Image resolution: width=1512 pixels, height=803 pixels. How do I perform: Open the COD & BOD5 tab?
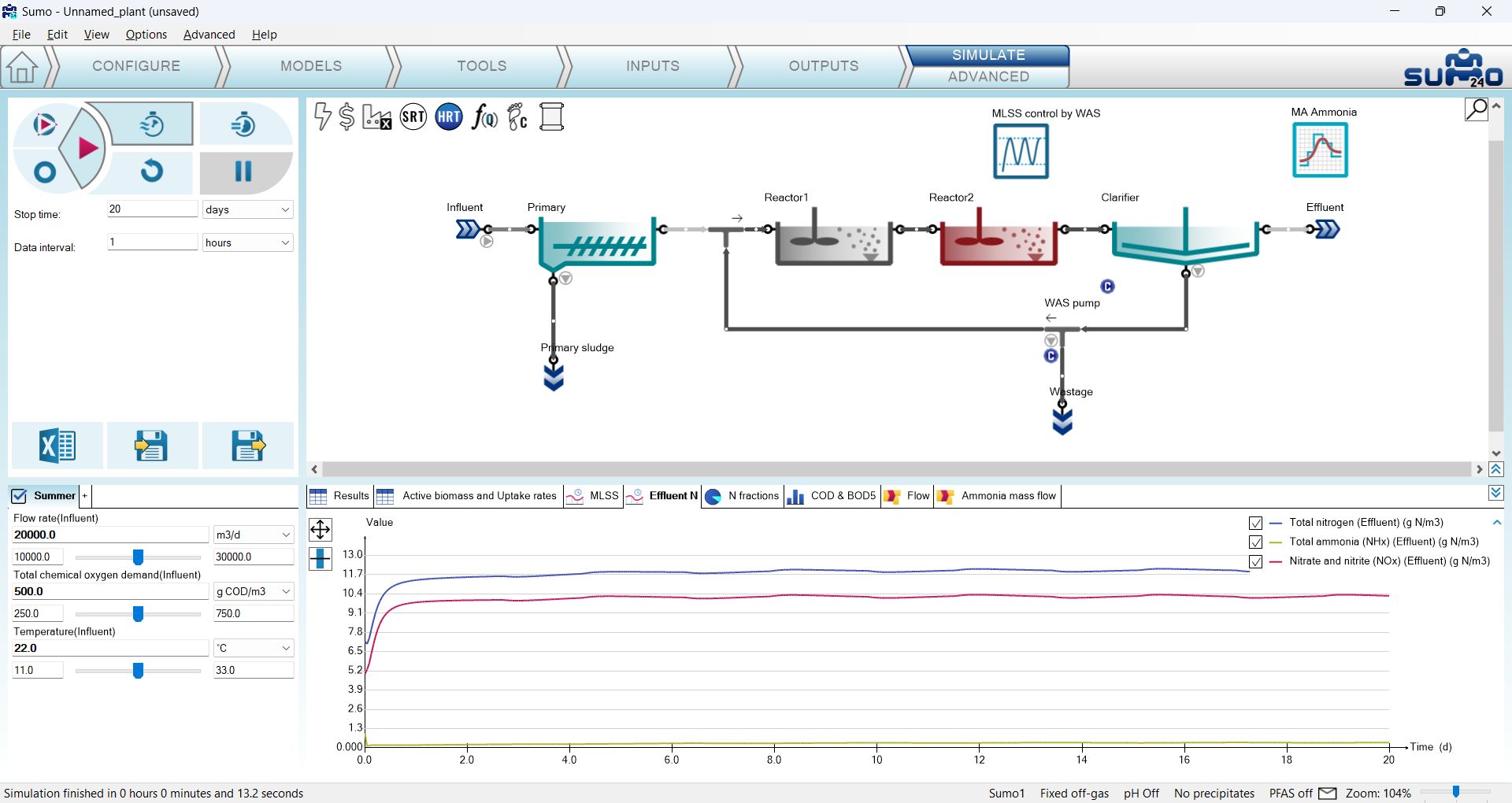pyautogui.click(x=832, y=496)
